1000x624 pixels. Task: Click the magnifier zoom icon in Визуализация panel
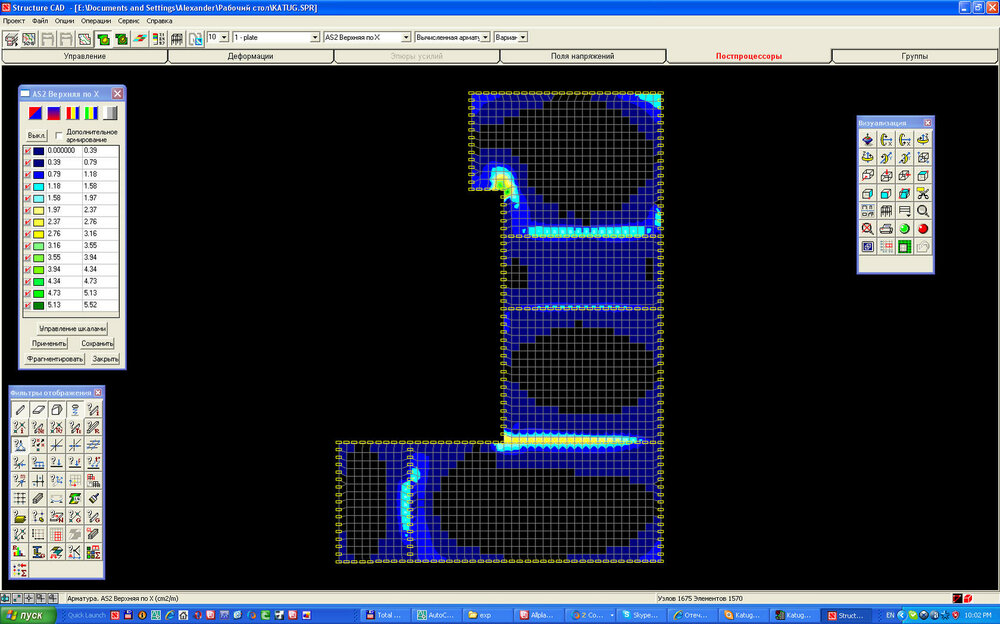click(922, 211)
